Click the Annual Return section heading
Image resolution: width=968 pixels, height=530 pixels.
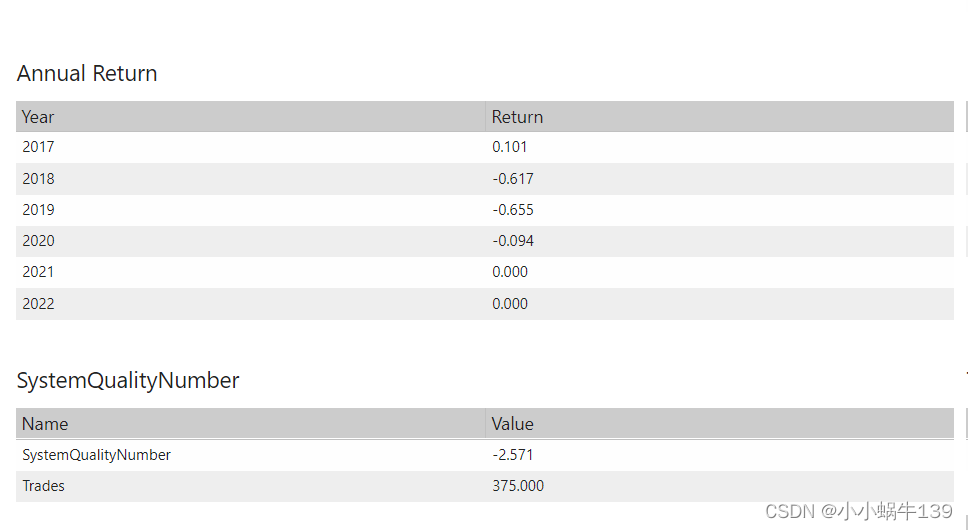87,74
